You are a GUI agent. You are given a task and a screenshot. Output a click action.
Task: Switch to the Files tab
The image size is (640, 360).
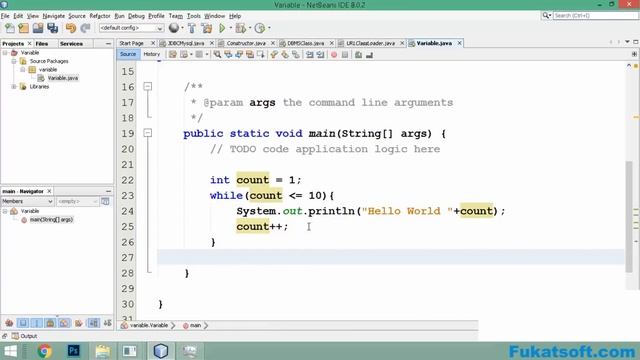pyautogui.click(x=42, y=43)
